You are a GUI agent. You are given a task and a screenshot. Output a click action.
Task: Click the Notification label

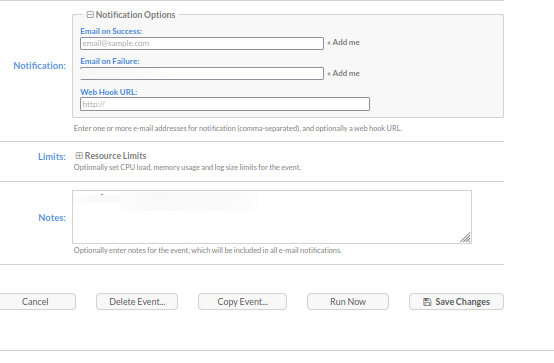[40, 66]
